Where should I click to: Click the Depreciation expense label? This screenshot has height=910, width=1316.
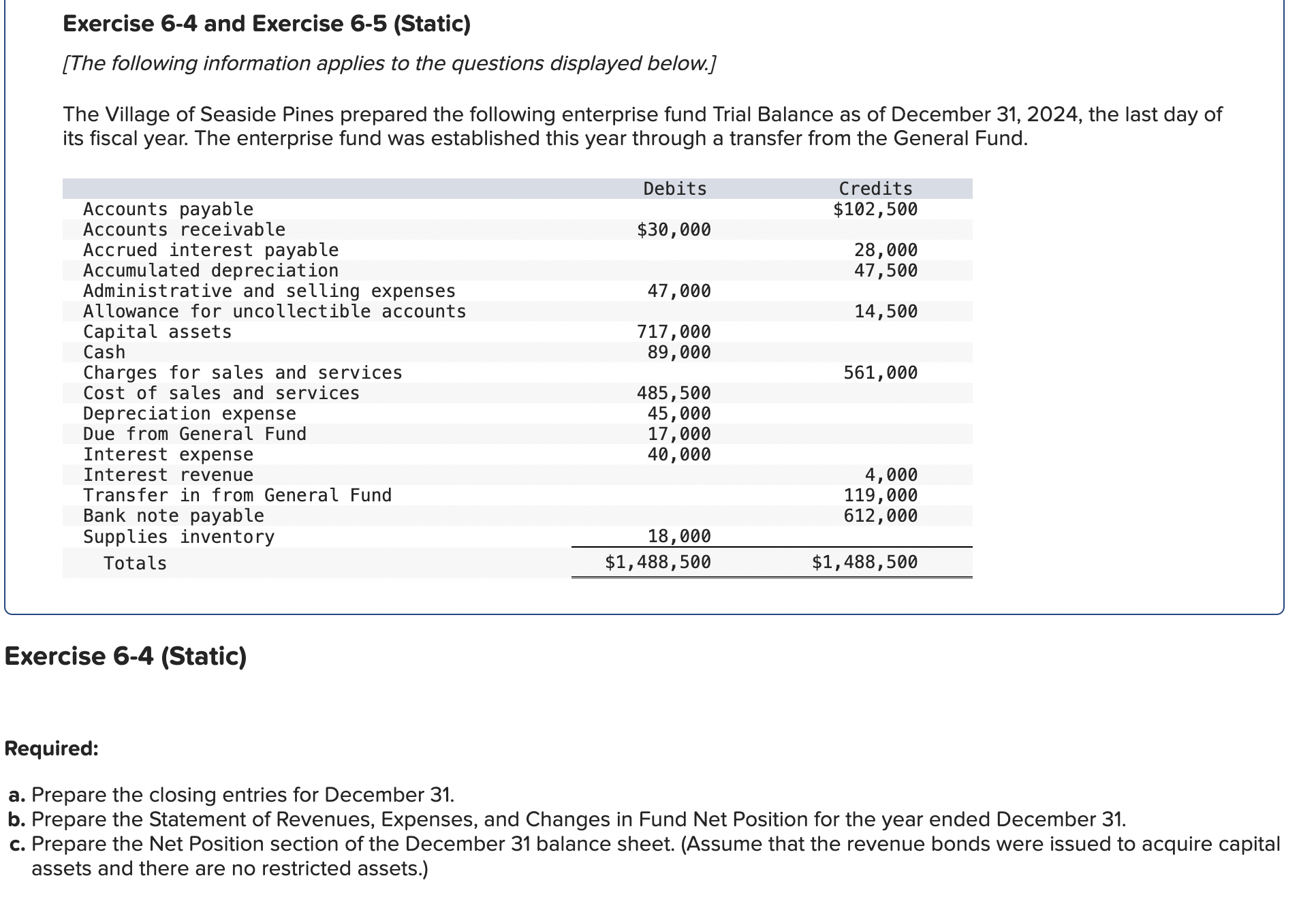[189, 413]
